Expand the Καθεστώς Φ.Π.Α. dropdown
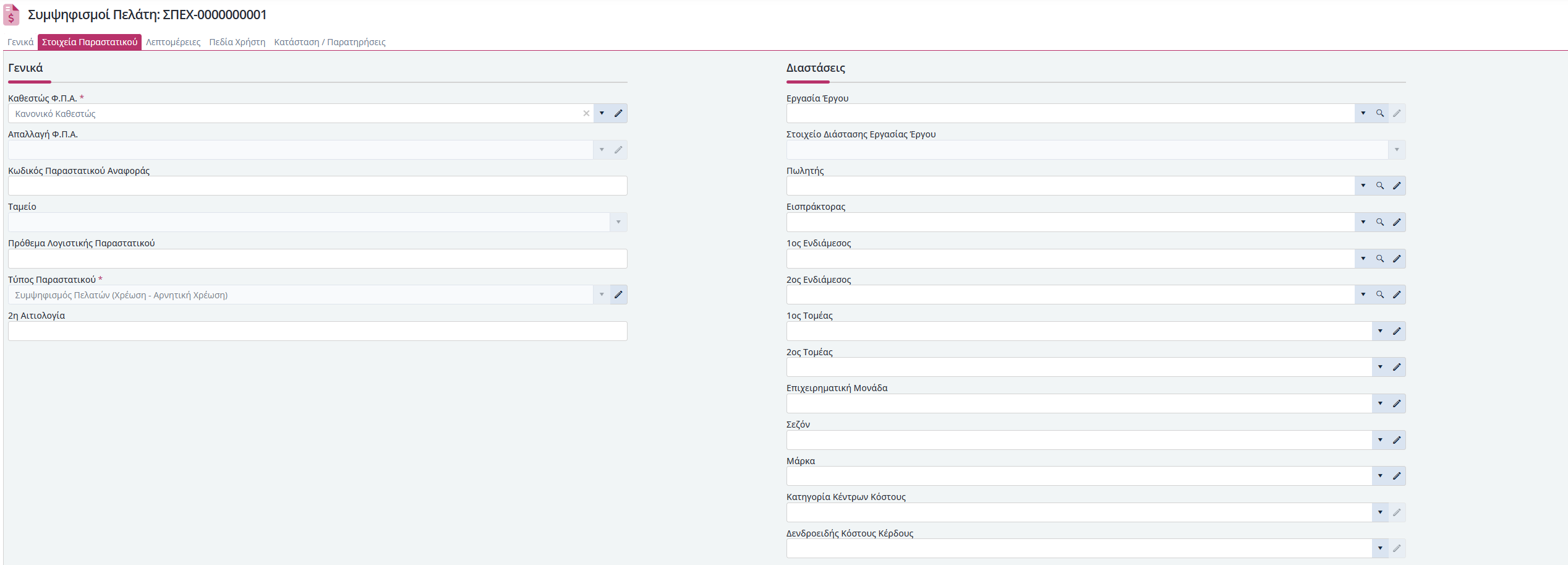The image size is (1568, 565). [x=602, y=113]
